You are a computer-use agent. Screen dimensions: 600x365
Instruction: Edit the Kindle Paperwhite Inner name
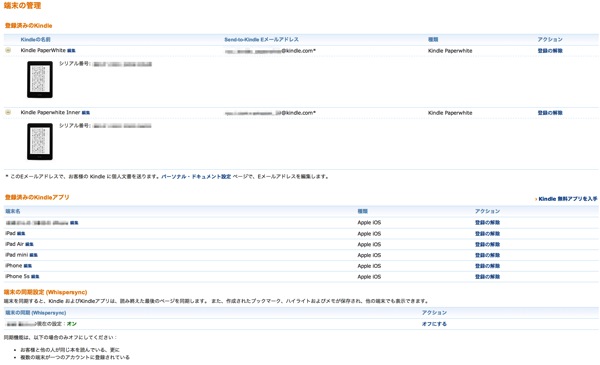(x=86, y=113)
